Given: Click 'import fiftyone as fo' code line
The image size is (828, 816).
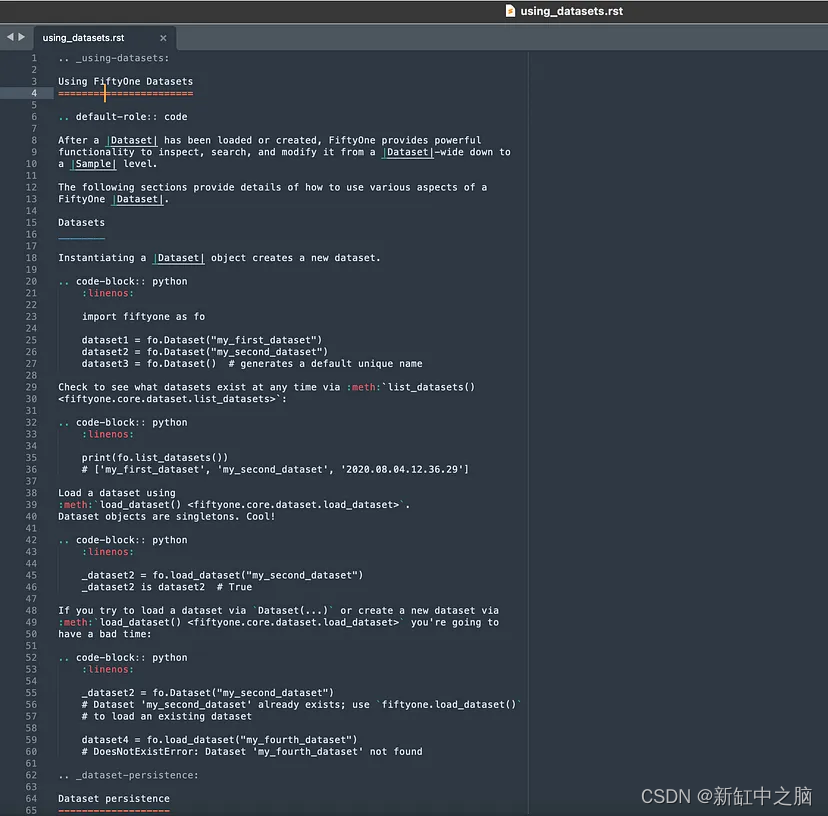Looking at the screenshot, I should coord(143,317).
